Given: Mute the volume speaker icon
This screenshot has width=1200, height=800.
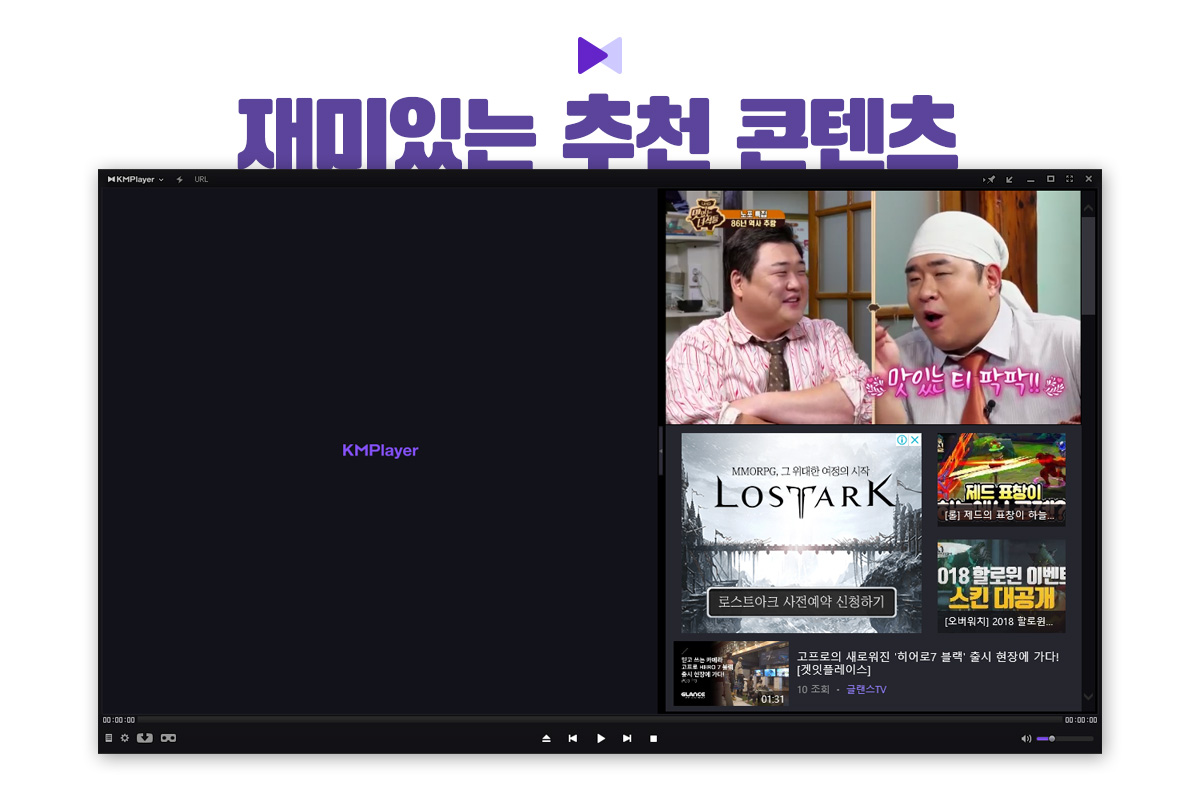Looking at the screenshot, I should click(x=1026, y=738).
